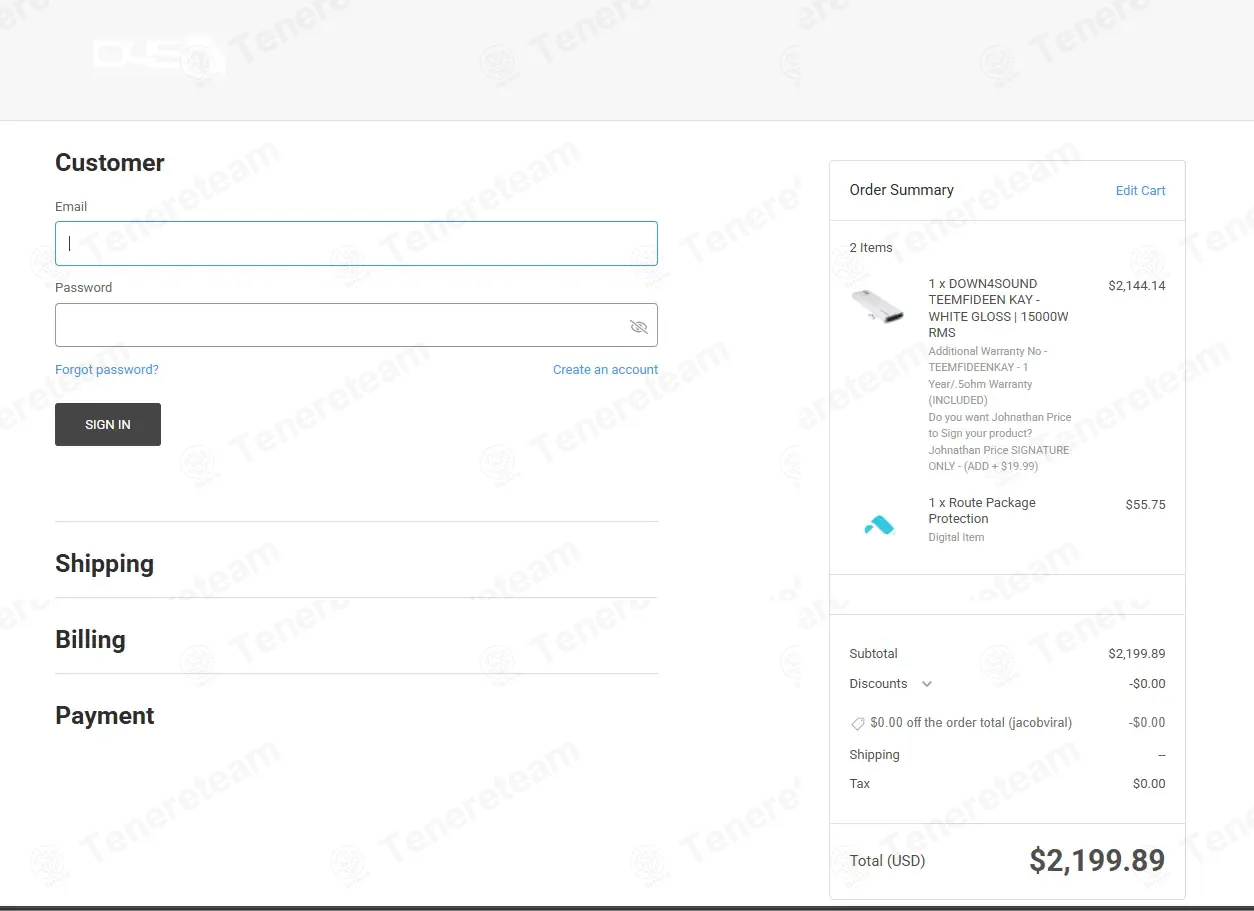The height and width of the screenshot is (911, 1254).
Task: Click the '2 Items' count text
Action: click(871, 248)
